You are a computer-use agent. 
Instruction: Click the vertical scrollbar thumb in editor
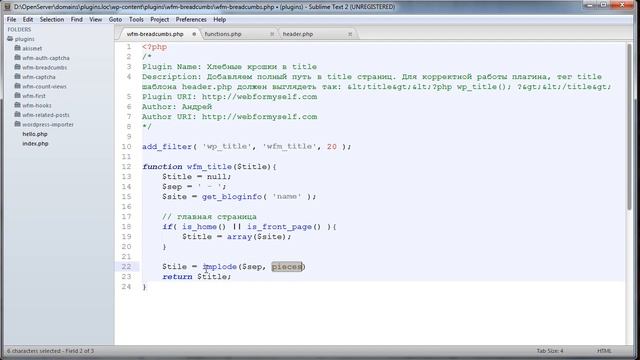pyautogui.click(x=629, y=127)
